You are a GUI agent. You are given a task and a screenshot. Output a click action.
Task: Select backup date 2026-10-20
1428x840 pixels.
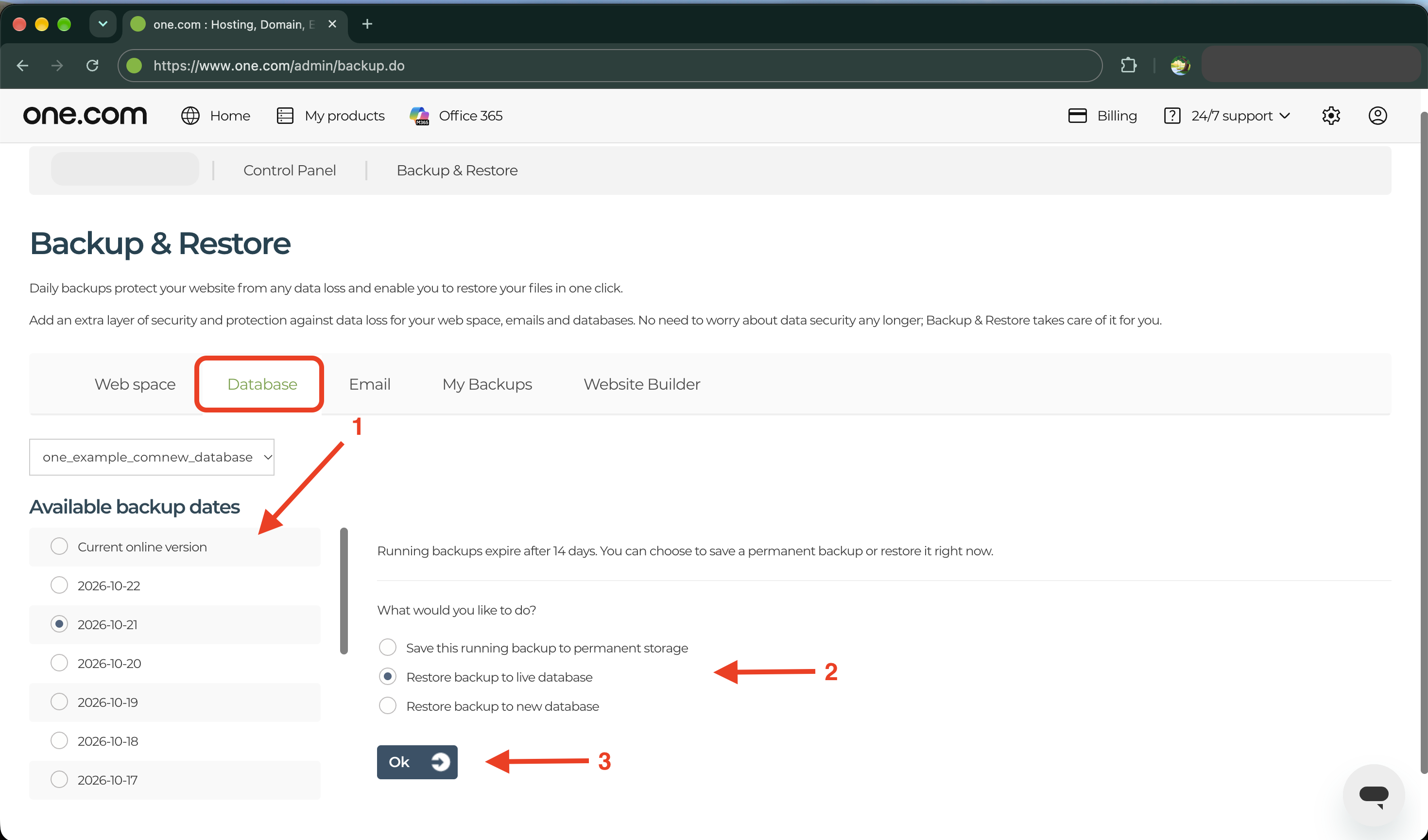click(x=59, y=663)
